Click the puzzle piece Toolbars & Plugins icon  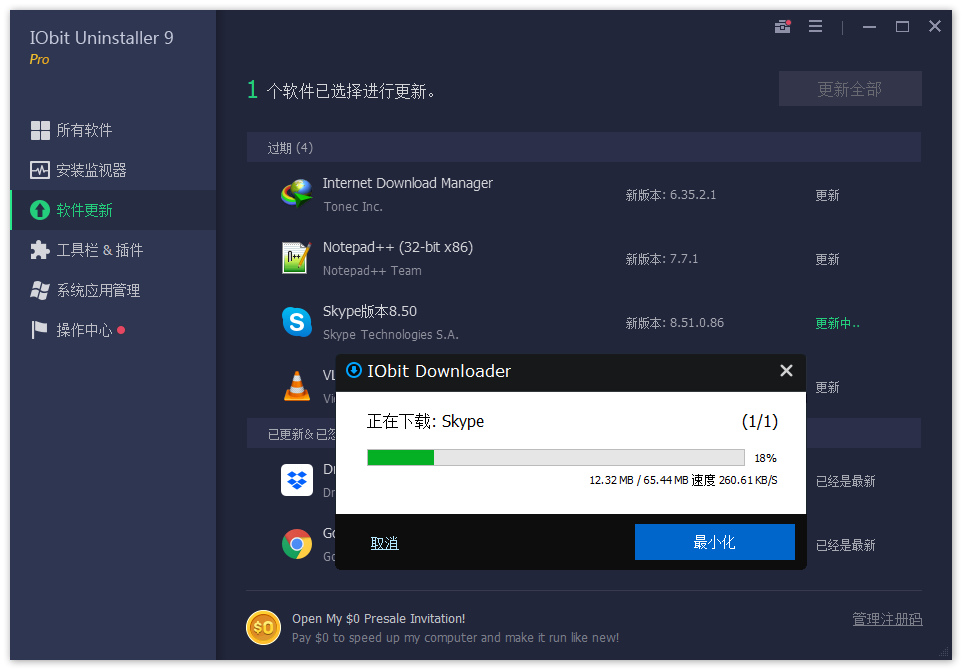coord(40,250)
